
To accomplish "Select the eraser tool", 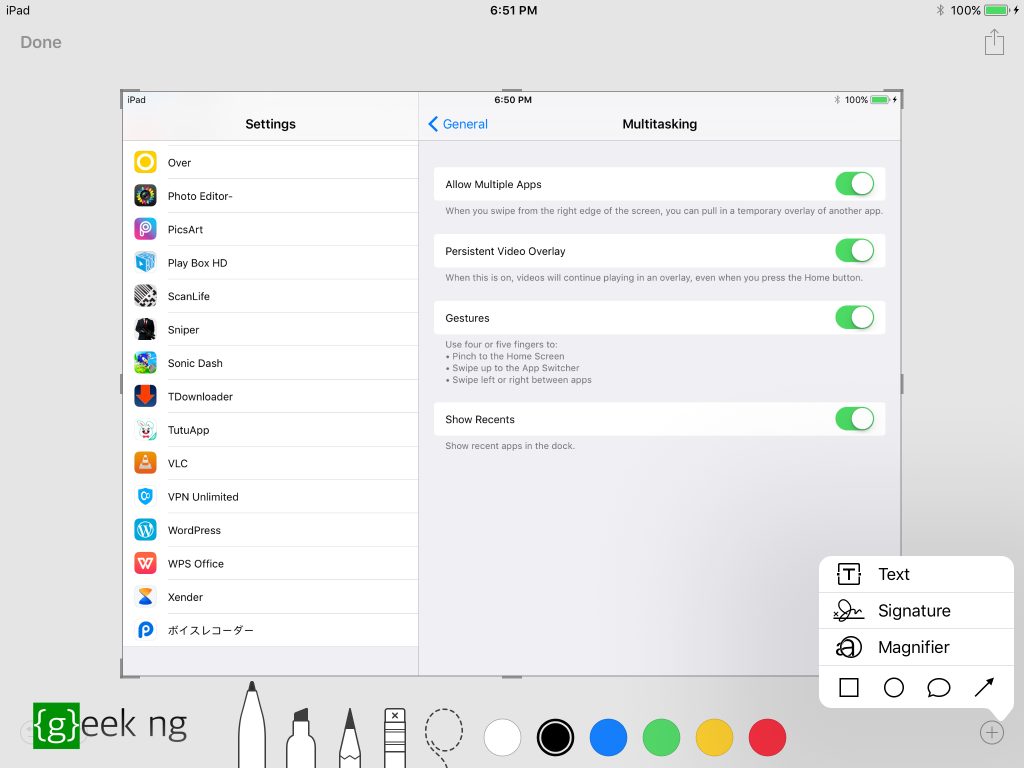I will [x=395, y=738].
